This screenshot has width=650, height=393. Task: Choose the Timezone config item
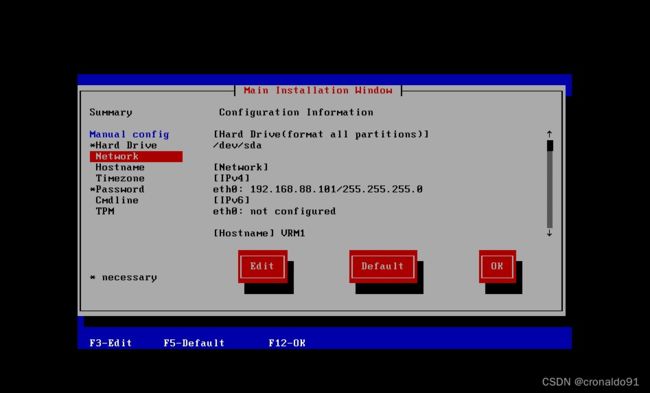[x=120, y=178]
